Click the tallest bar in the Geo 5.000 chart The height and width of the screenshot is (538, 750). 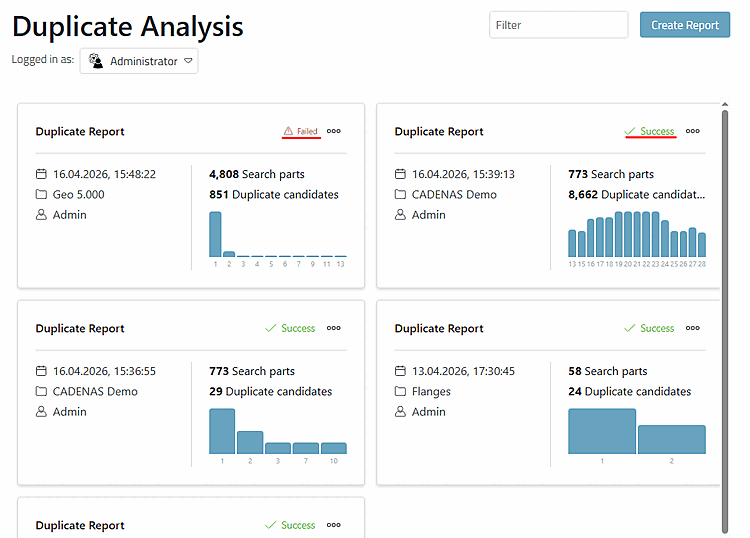215,234
